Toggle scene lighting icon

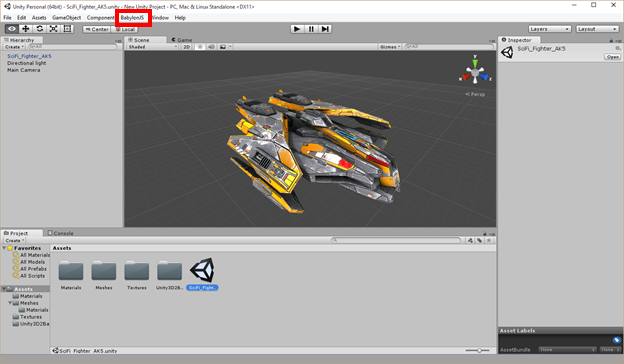click(200, 47)
